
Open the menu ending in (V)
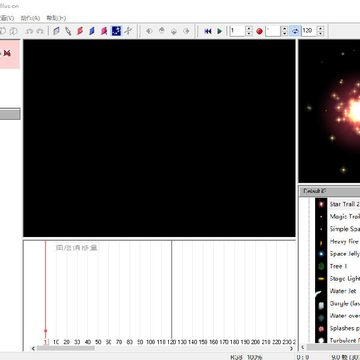7,18
